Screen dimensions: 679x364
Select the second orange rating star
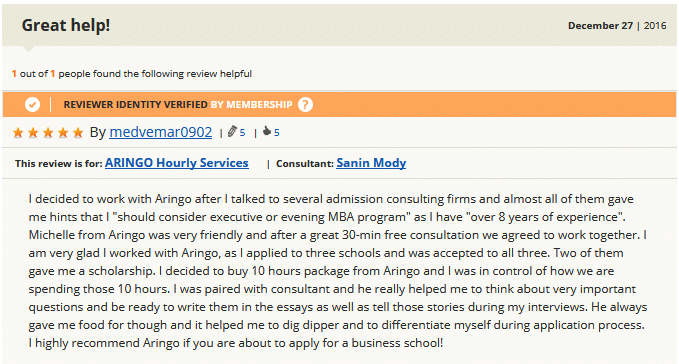point(33,132)
